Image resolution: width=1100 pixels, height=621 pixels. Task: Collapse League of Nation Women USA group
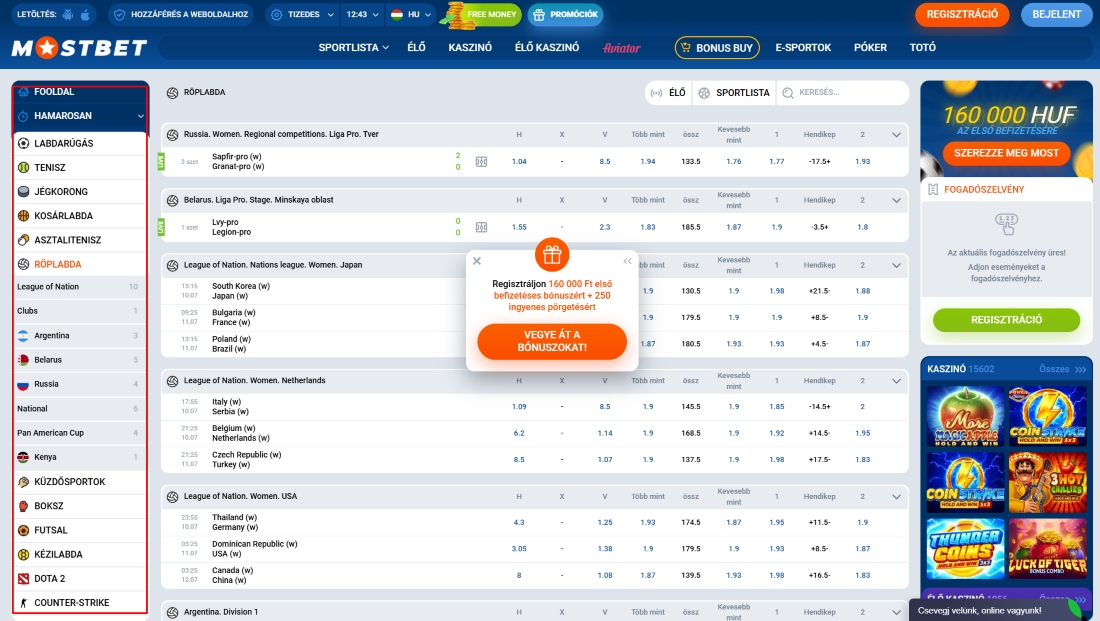click(897, 497)
